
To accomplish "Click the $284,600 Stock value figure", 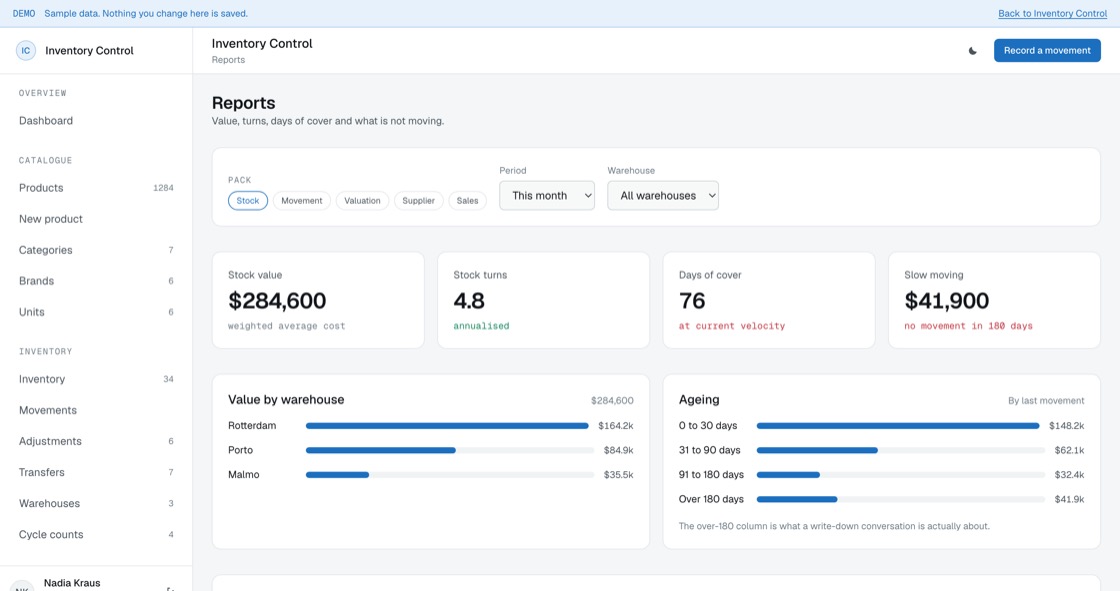I will pos(277,301).
